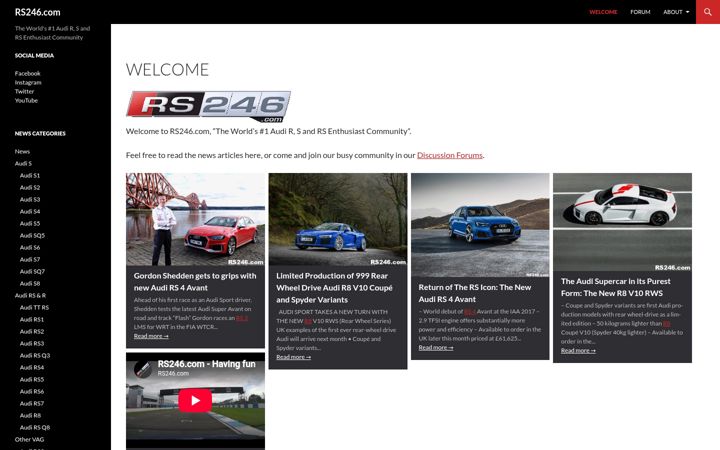
Task: Follow the Discussion Forums link
Action: point(450,155)
